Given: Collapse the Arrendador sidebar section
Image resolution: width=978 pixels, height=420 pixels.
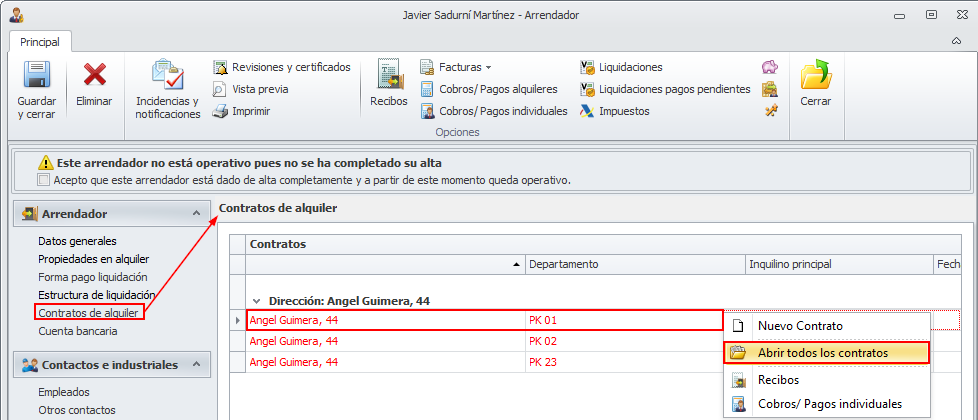Looking at the screenshot, I should pos(196,213).
